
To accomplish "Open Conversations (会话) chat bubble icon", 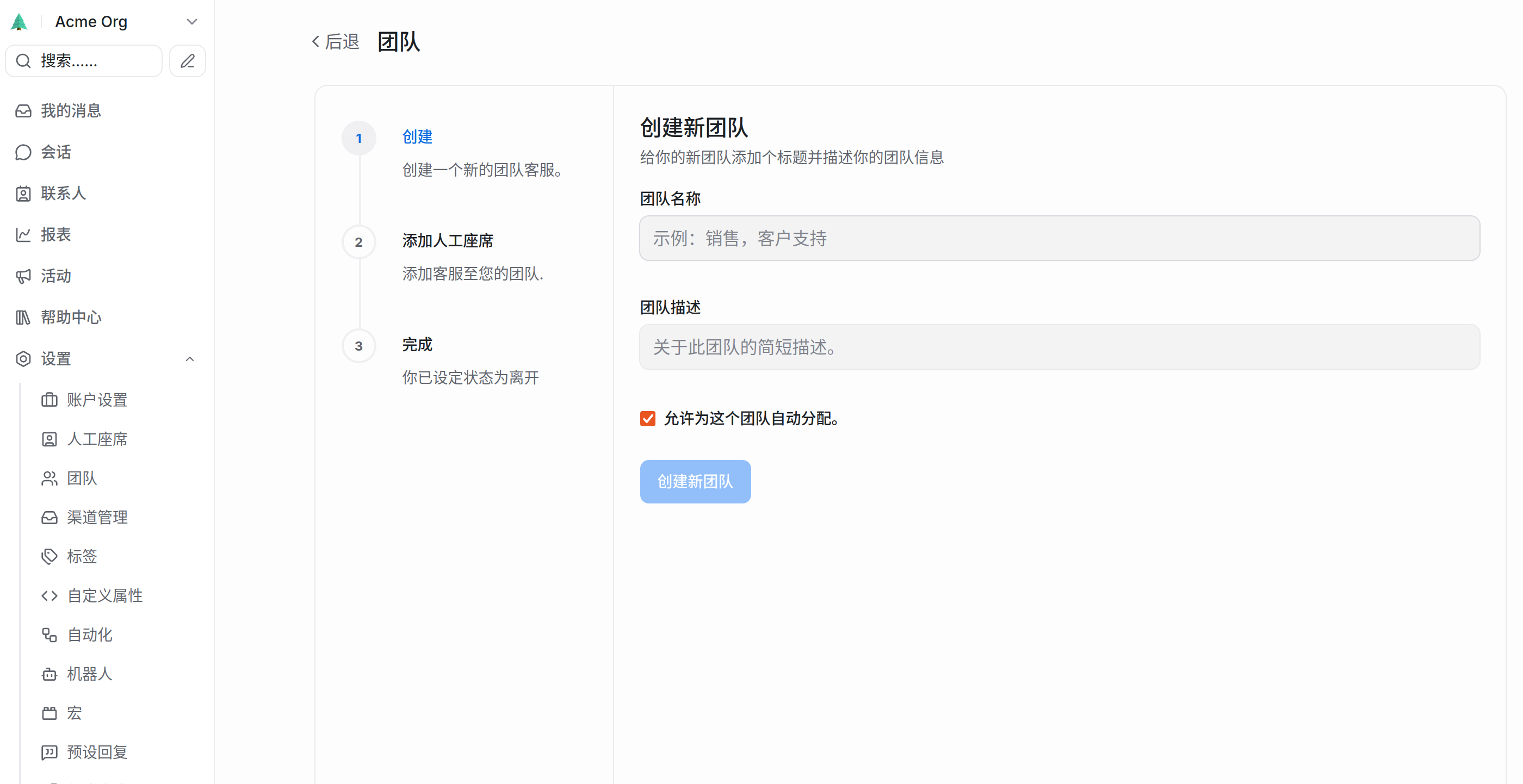I will (23, 152).
